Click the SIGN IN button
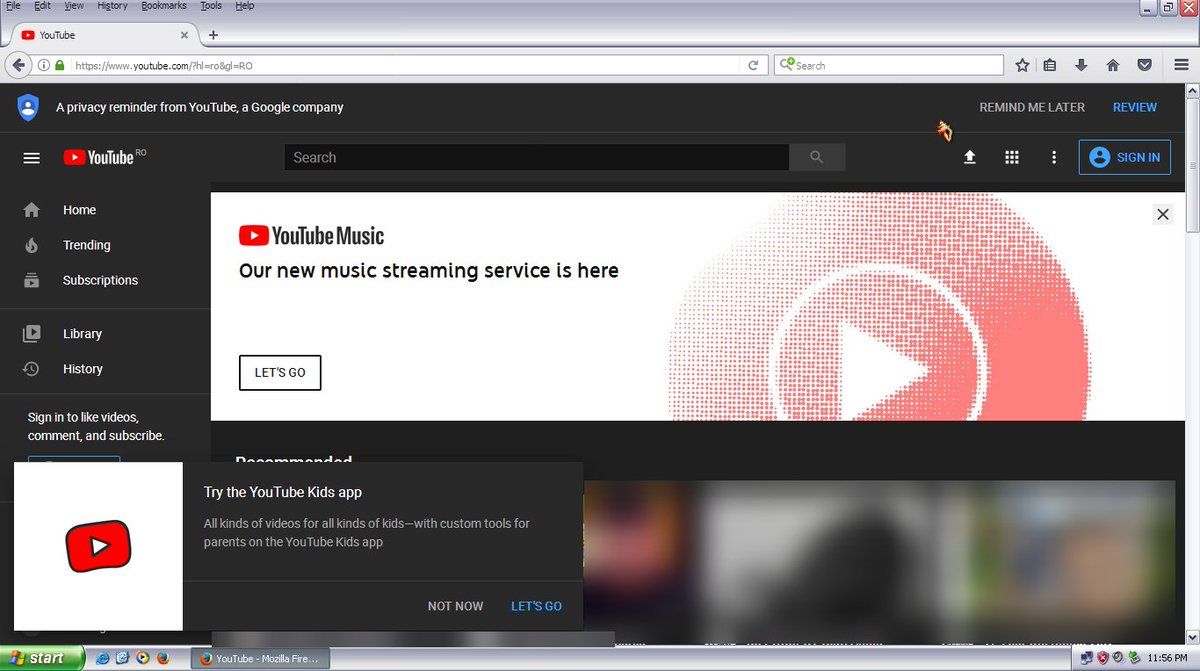 (x=1124, y=157)
